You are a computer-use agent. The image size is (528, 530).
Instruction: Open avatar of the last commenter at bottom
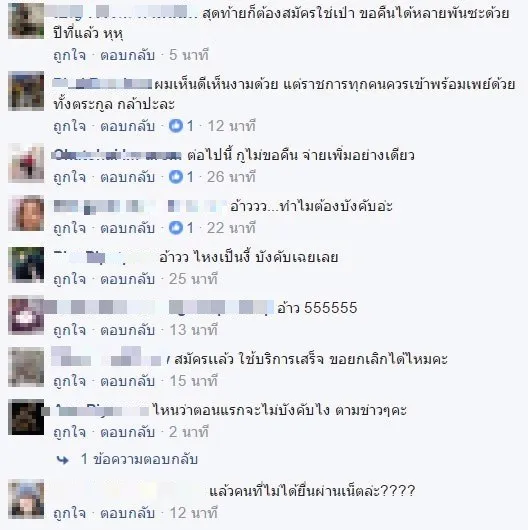click(26, 499)
